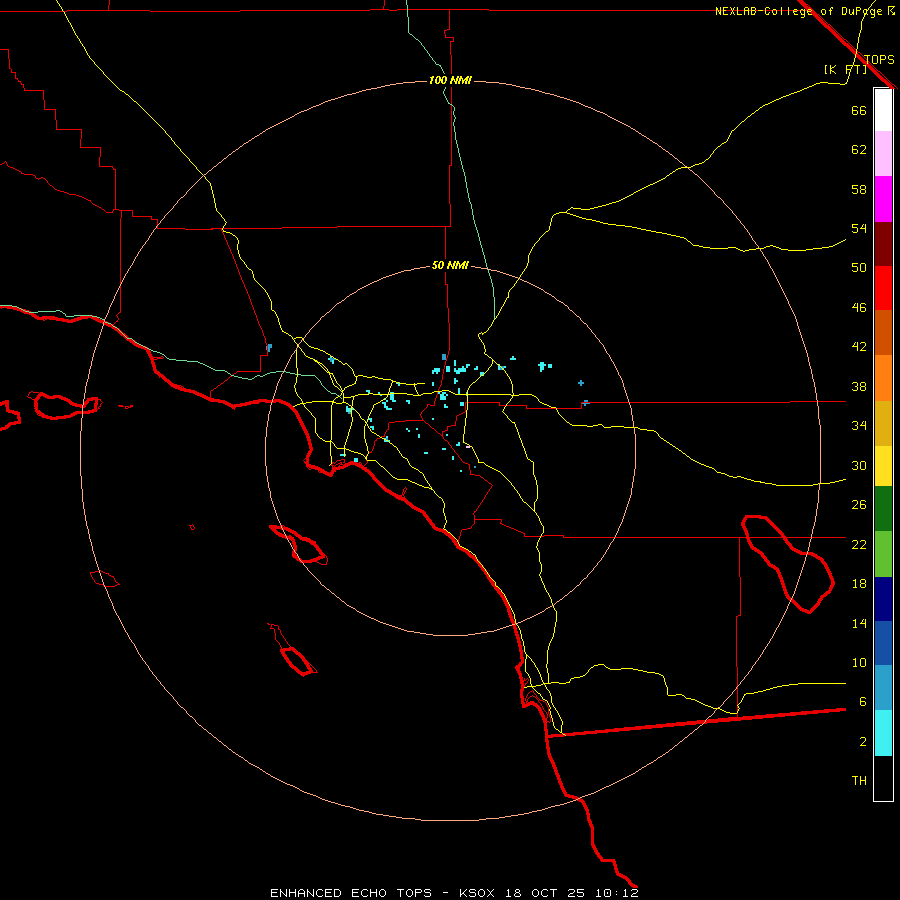Click the "NEXLAB-College of DuPage" credit text
The width and height of the screenshot is (900, 900).
point(799,11)
